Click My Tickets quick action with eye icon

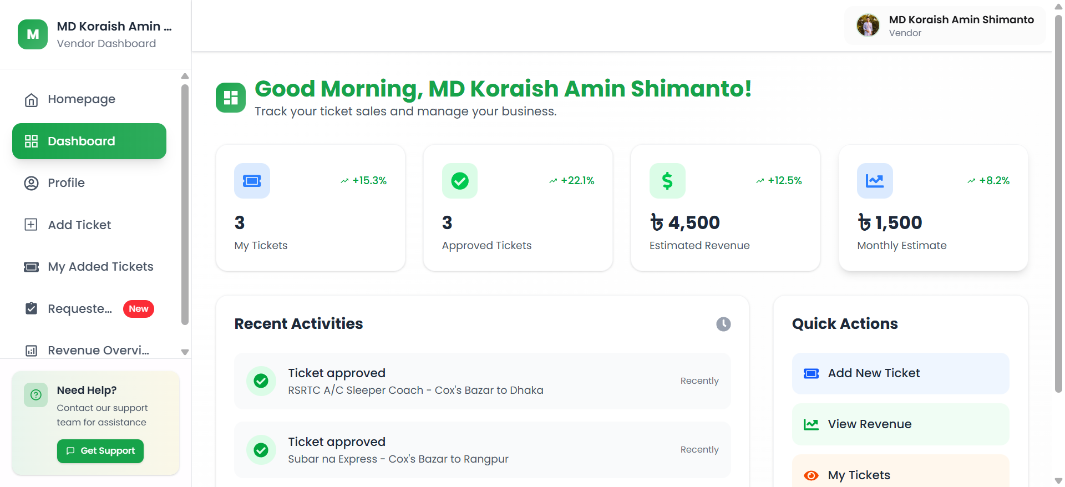click(x=900, y=474)
